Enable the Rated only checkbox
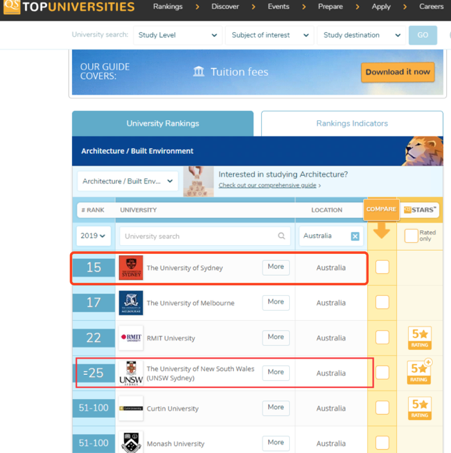Viewport: 451px width, 453px height. (x=411, y=236)
